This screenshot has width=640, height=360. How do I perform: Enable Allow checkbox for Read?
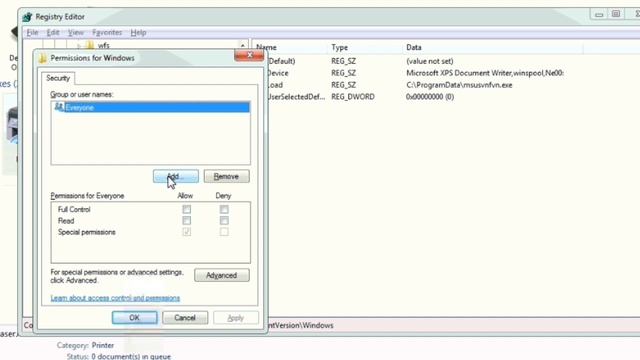tap(187, 221)
